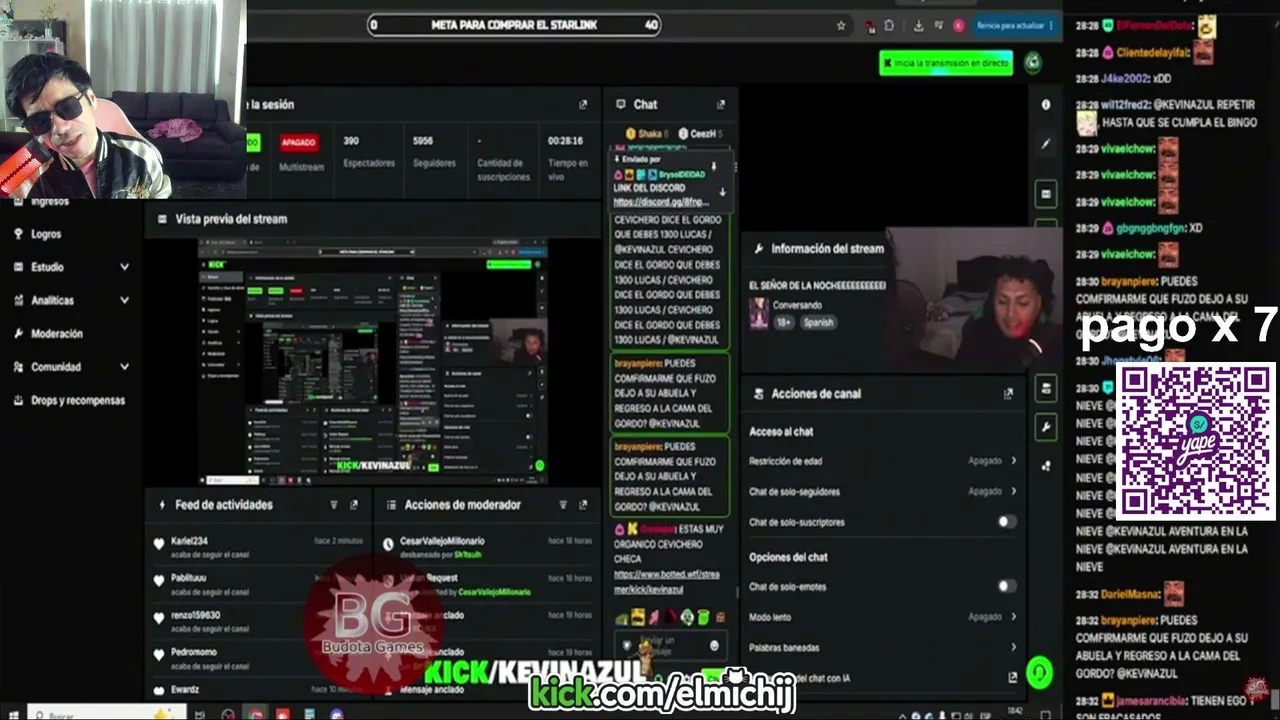Screen dimensions: 1280x720
Task: Click Inicia la transmisión en directo button
Action: click(946, 63)
